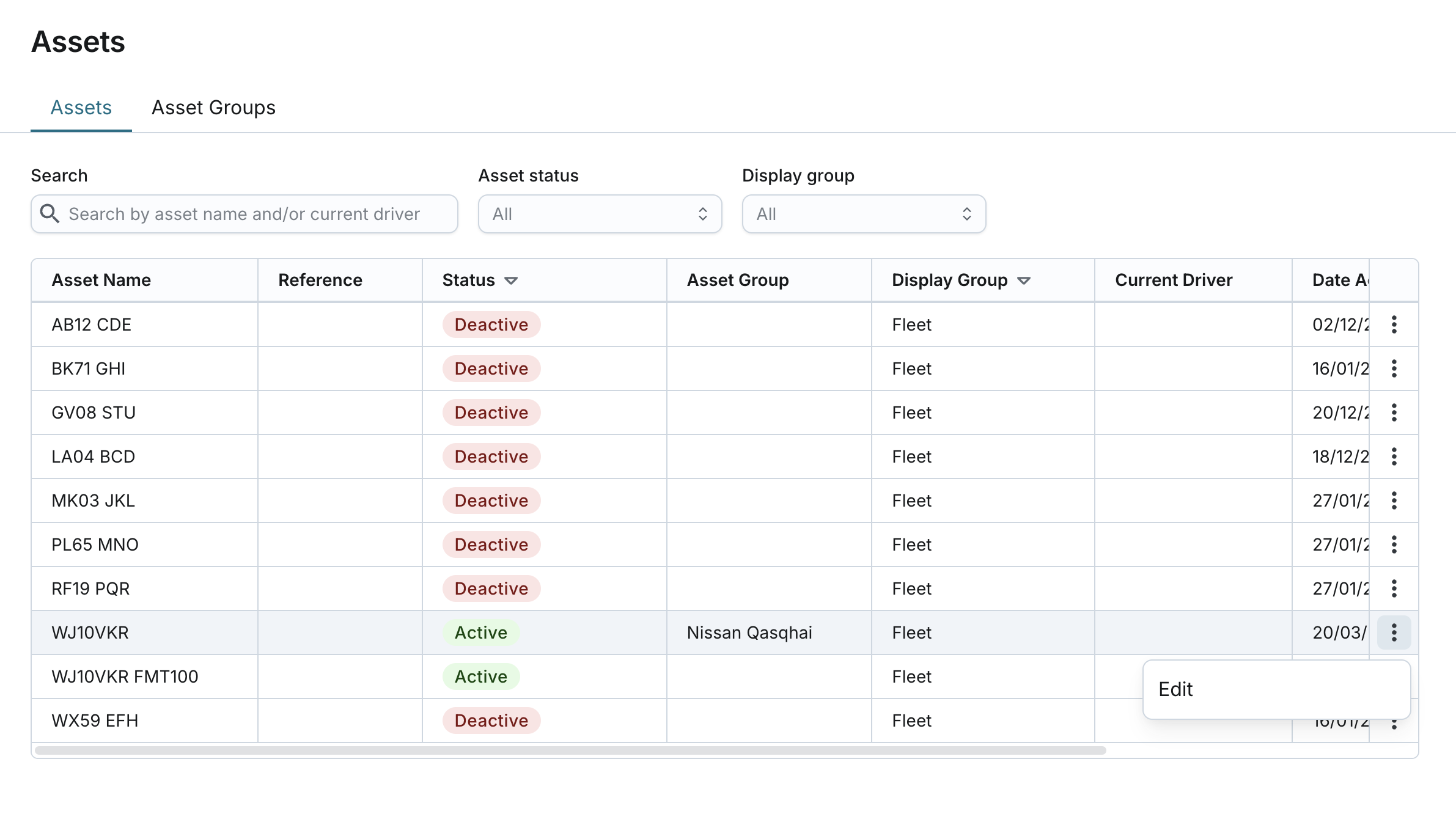Open actions menu for LA04 BCD
The width and height of the screenshot is (1456, 814).
tap(1394, 457)
